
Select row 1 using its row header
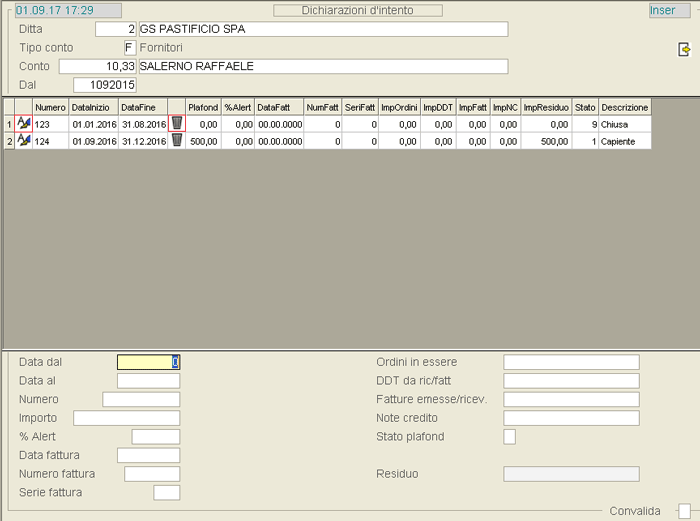9,124
